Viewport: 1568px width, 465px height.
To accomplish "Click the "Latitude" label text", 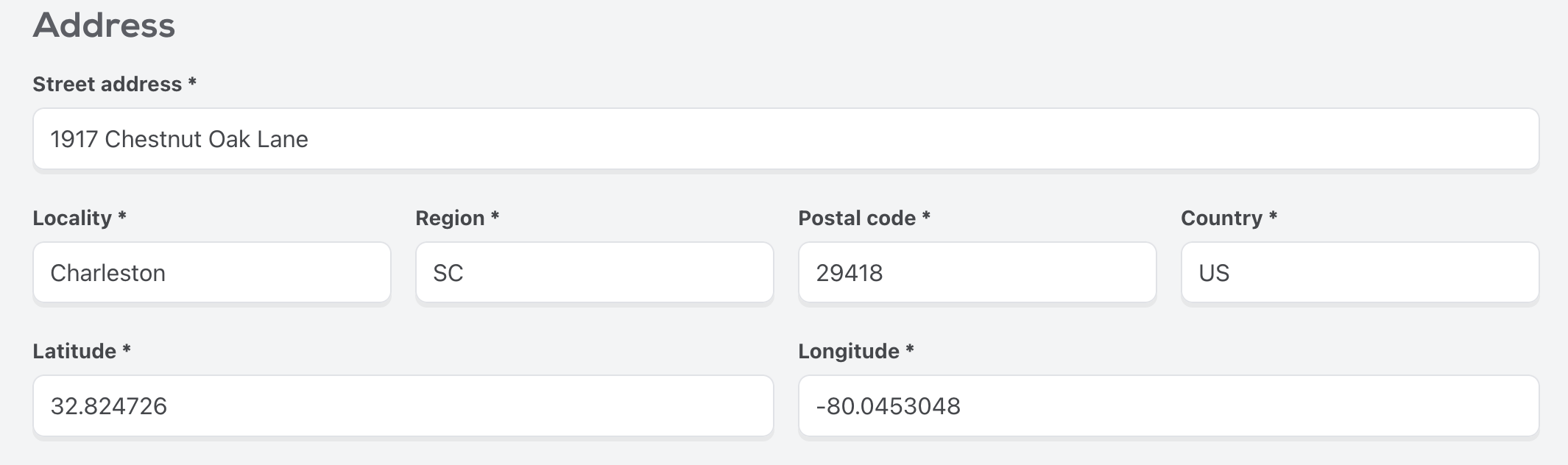I will [x=74, y=351].
